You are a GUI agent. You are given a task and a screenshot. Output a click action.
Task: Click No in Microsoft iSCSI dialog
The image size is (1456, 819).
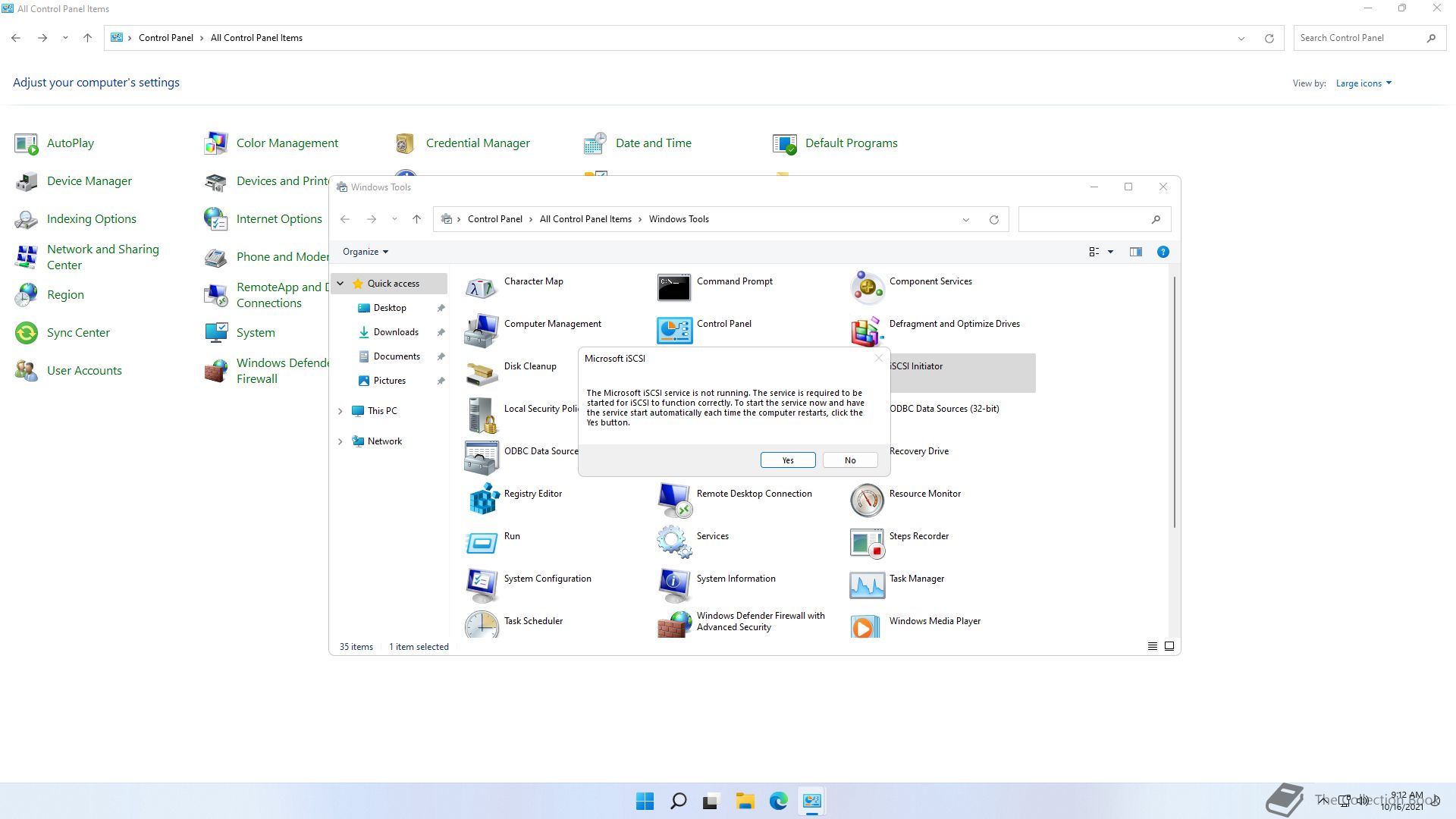click(x=850, y=460)
